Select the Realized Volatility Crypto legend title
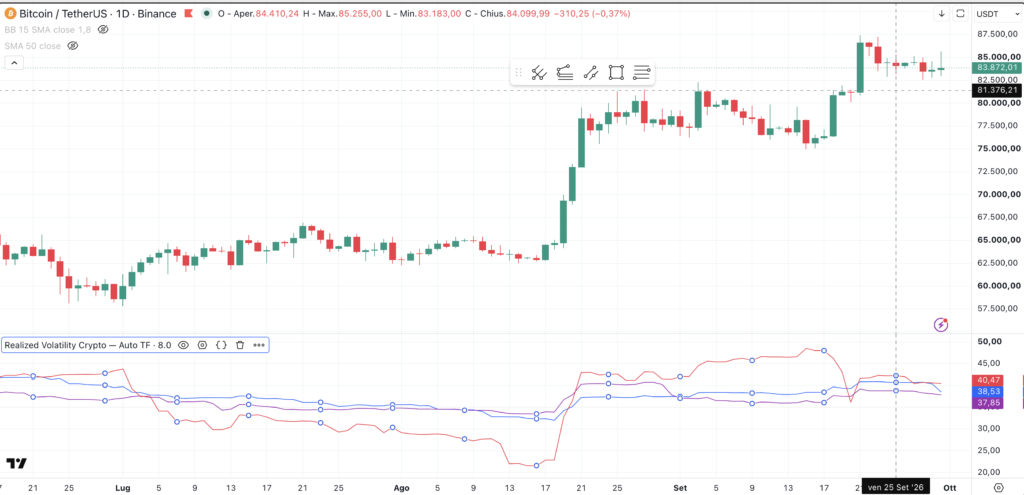The width and height of the screenshot is (1024, 495). (x=88, y=345)
